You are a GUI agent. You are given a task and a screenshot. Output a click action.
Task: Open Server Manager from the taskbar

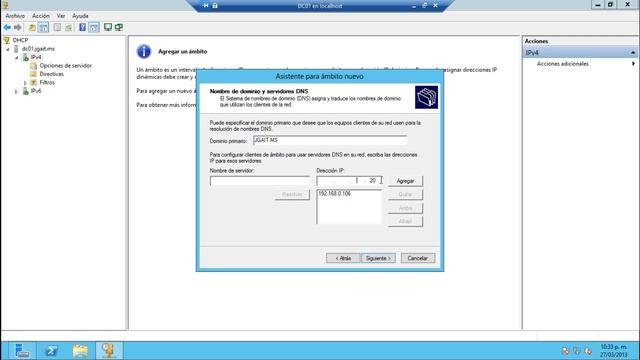coord(22,351)
